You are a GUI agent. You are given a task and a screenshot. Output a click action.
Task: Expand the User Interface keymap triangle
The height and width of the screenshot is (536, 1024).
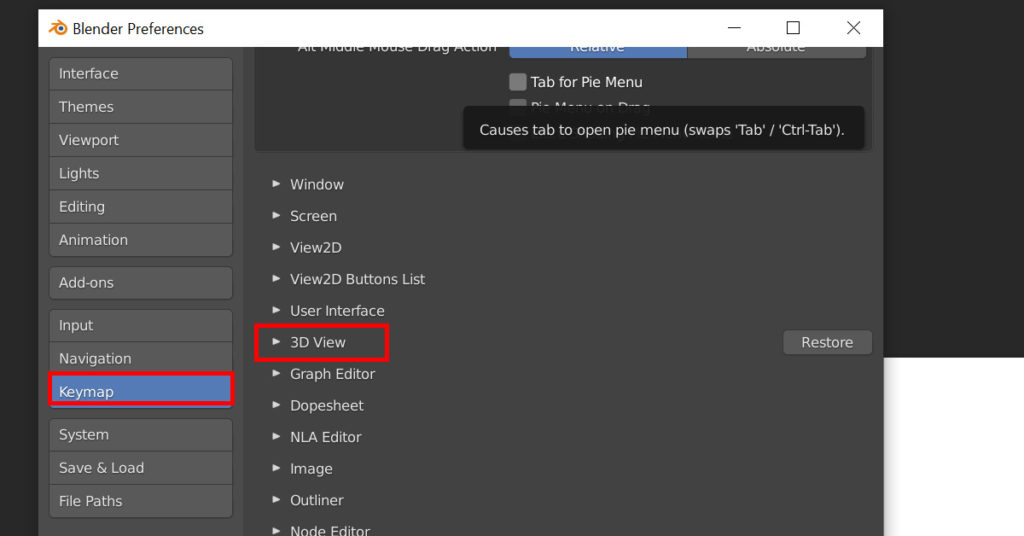pyautogui.click(x=276, y=310)
